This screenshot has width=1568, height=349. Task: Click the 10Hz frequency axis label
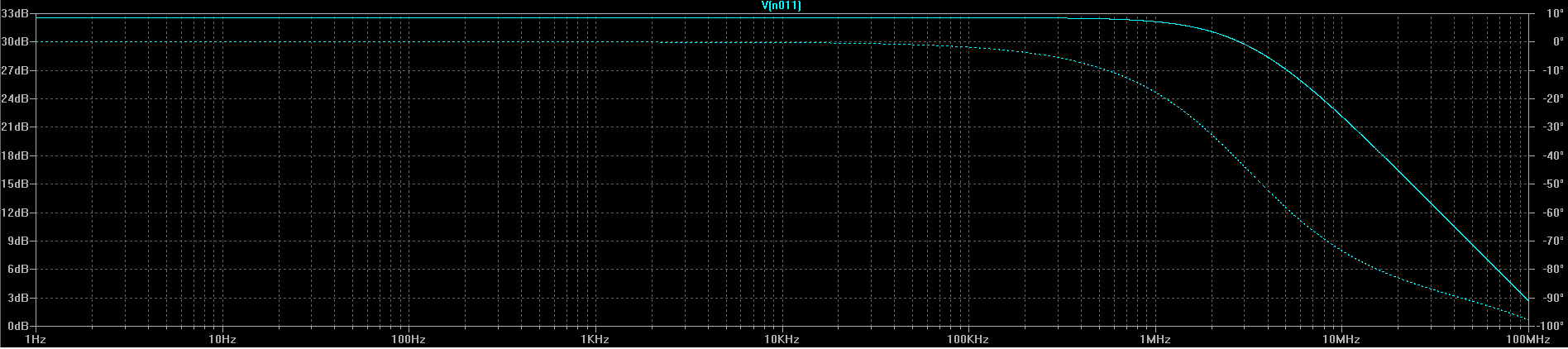221,340
